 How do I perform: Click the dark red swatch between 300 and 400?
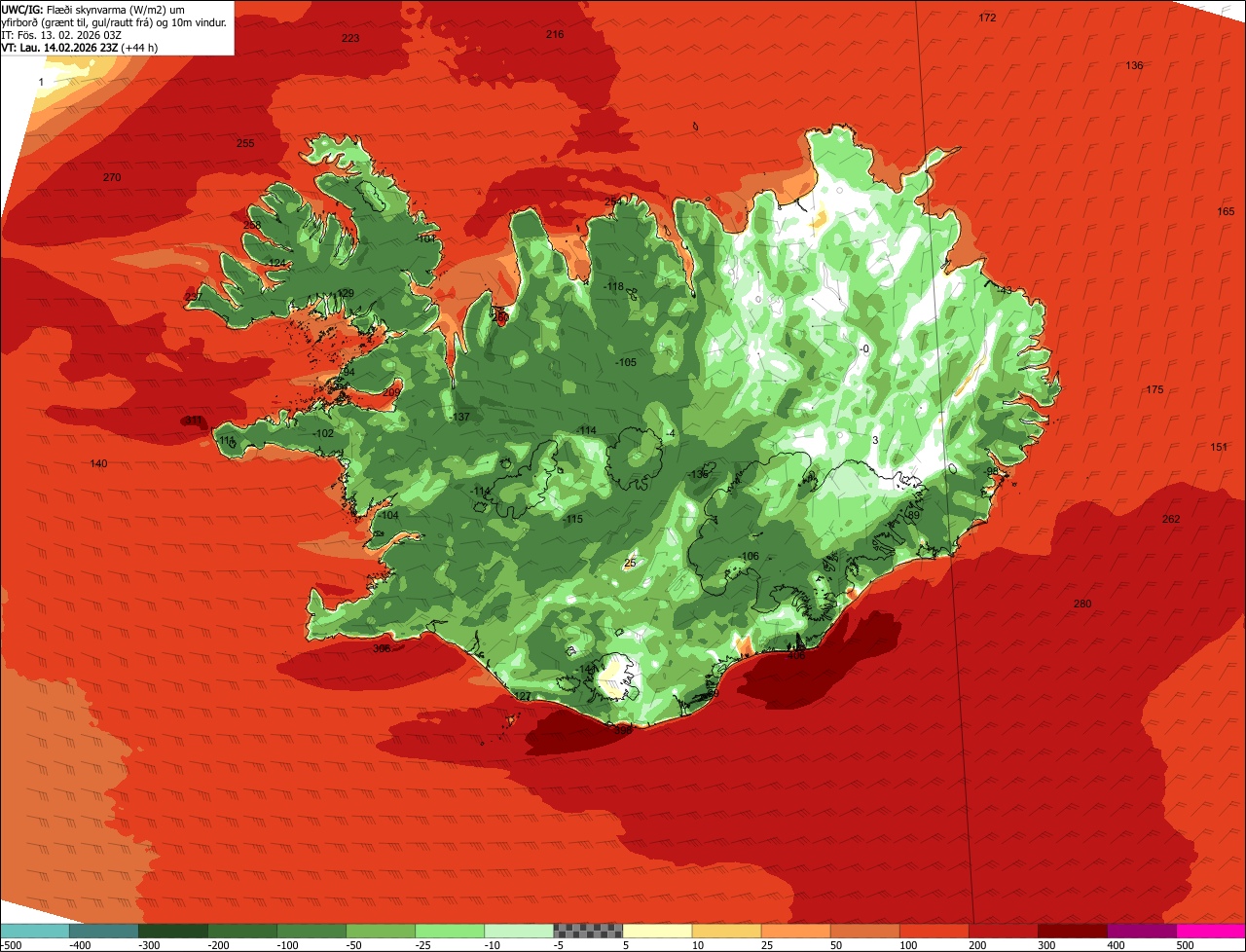click(x=1072, y=931)
